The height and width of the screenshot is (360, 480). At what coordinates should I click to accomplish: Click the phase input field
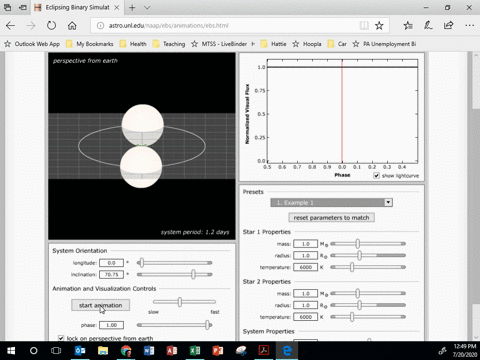click(111, 325)
